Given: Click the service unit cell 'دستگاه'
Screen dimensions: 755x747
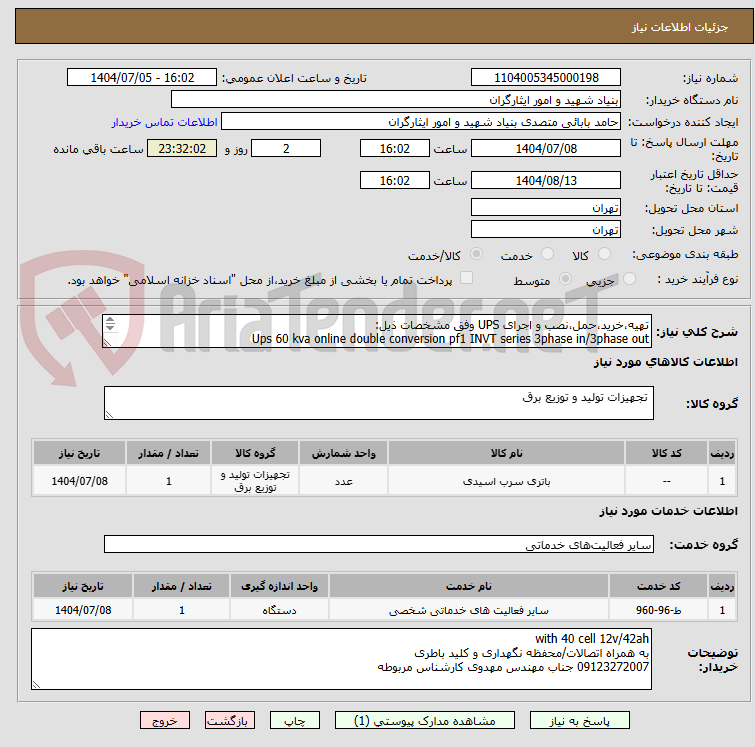Looking at the screenshot, I should [279, 610].
